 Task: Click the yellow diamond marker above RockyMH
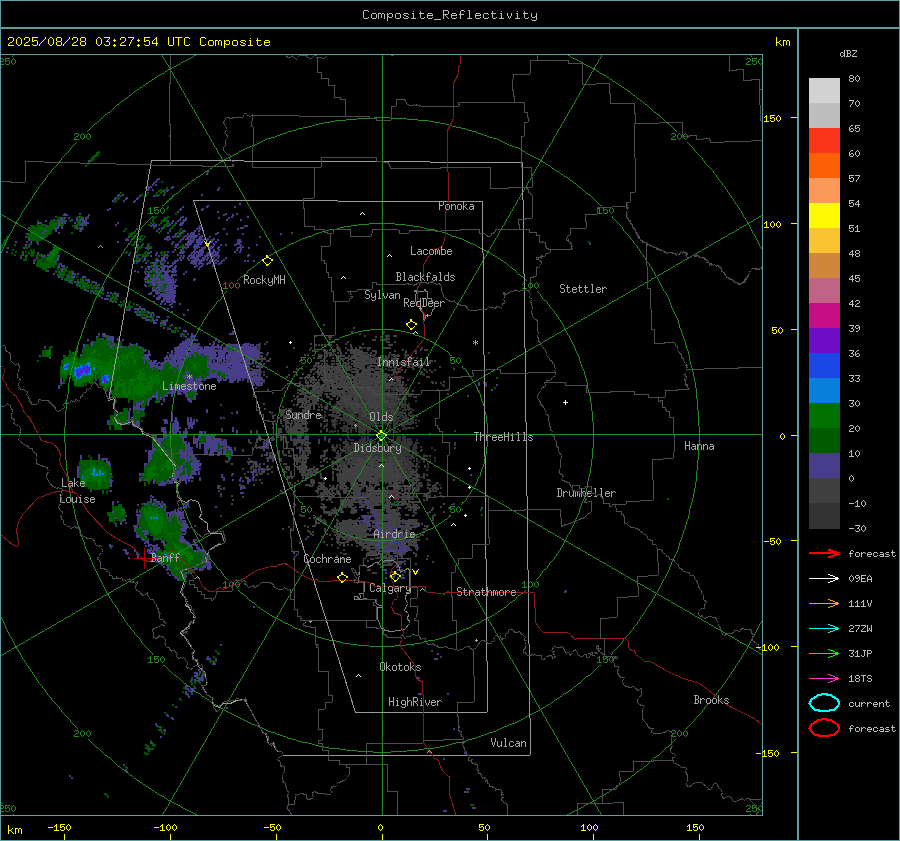tap(267, 261)
